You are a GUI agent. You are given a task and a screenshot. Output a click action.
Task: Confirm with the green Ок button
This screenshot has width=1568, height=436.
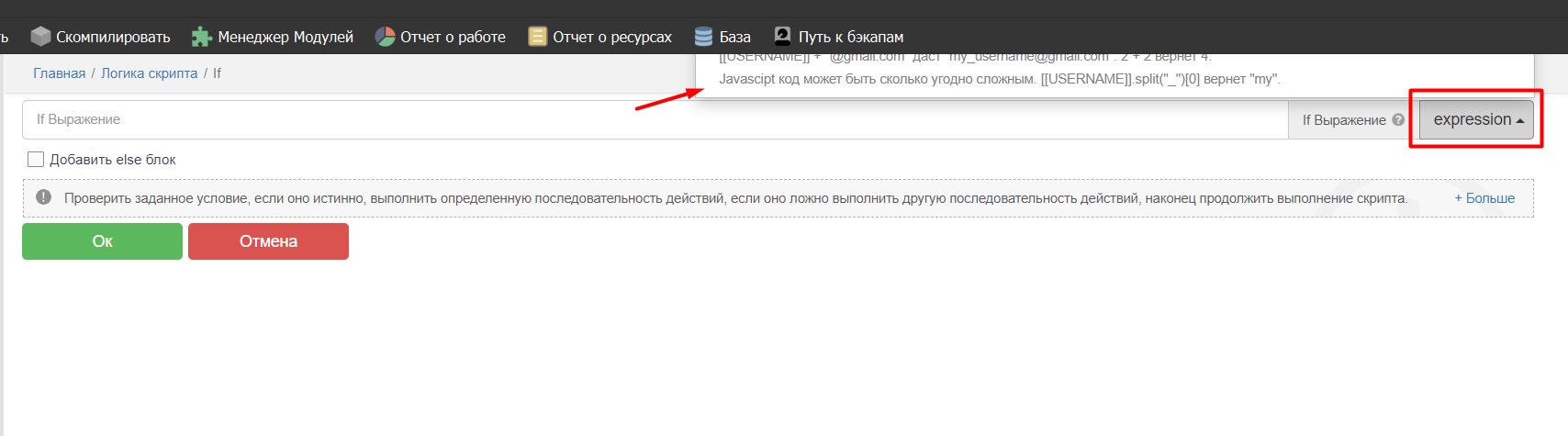point(102,241)
